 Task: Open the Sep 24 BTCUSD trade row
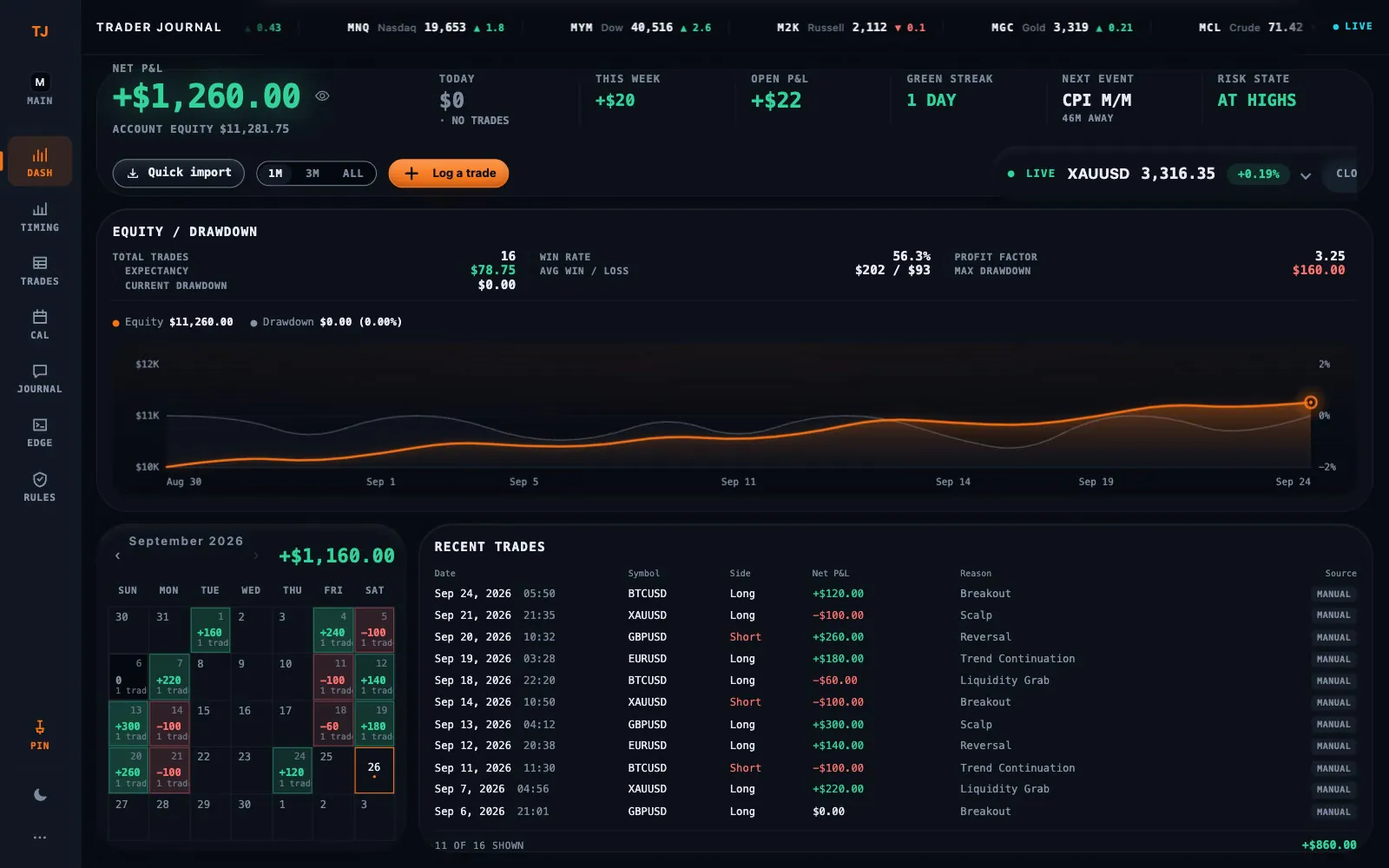click(895, 594)
